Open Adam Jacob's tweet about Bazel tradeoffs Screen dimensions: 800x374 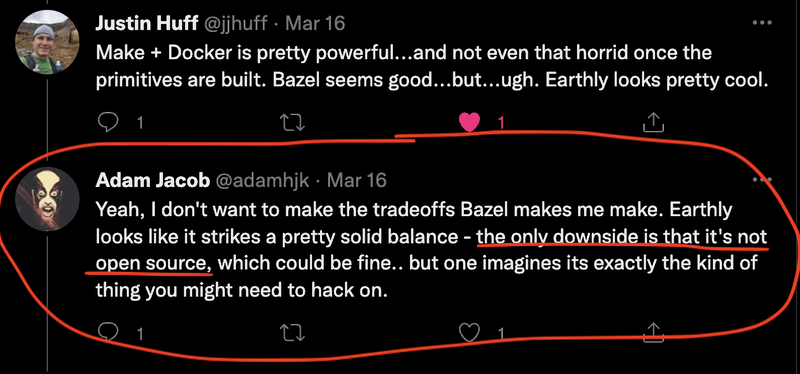point(432,250)
